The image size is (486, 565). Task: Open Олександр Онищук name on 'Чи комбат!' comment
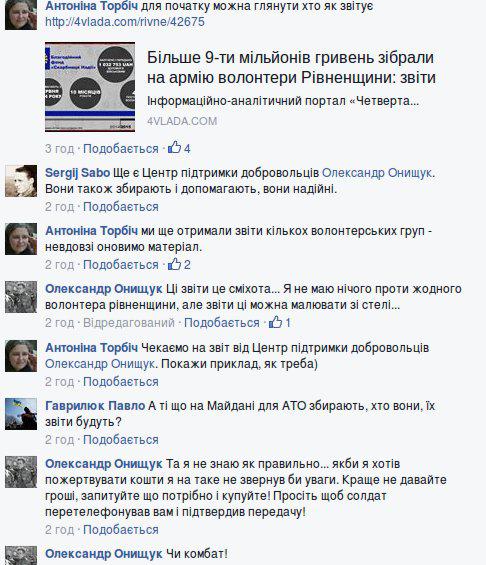(x=104, y=554)
